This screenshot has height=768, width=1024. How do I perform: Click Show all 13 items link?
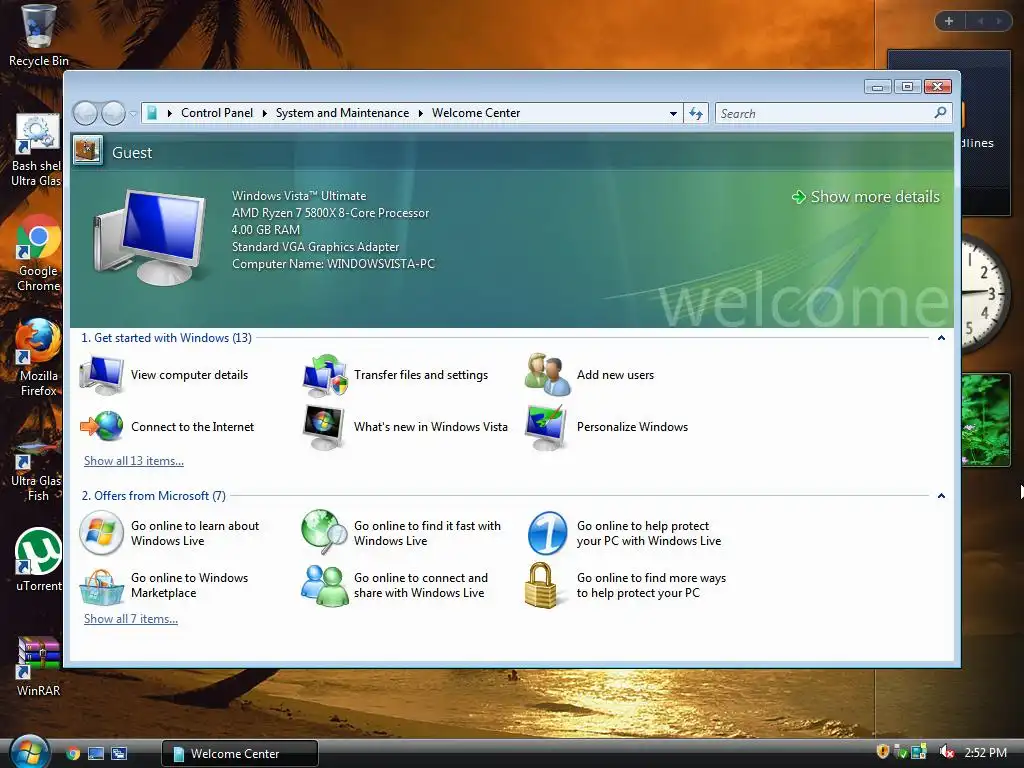click(134, 461)
